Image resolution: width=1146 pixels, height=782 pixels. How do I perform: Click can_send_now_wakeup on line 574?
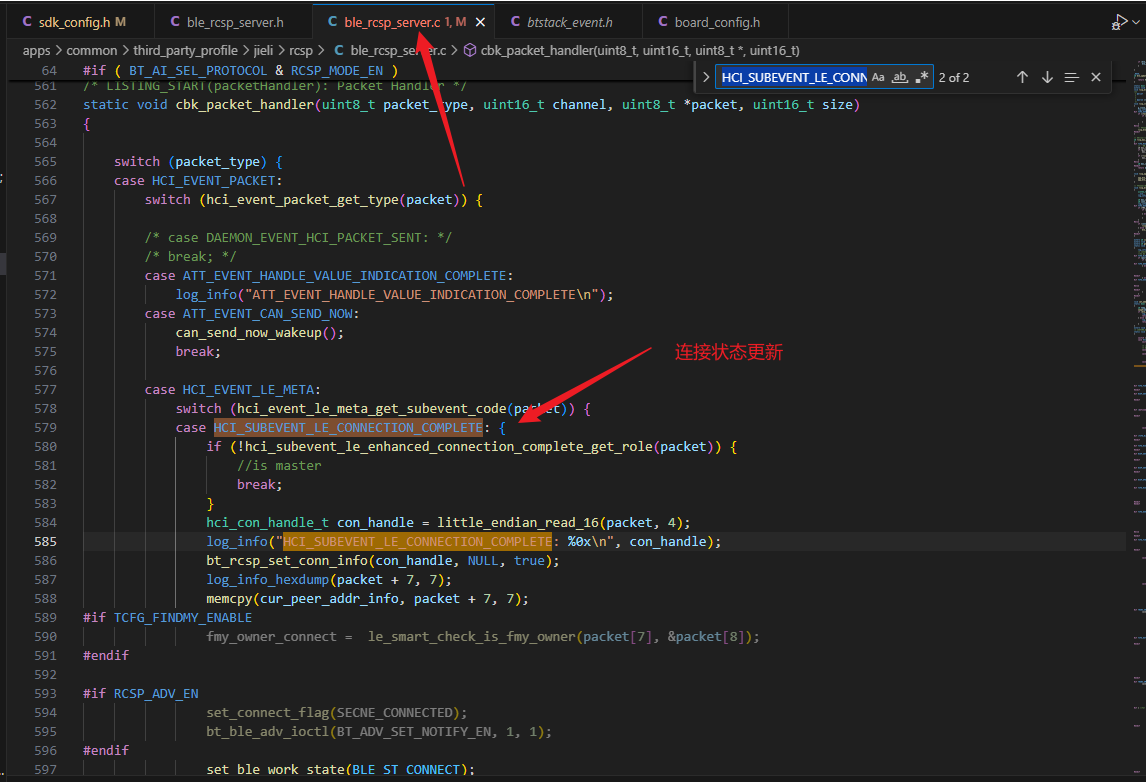(x=248, y=333)
